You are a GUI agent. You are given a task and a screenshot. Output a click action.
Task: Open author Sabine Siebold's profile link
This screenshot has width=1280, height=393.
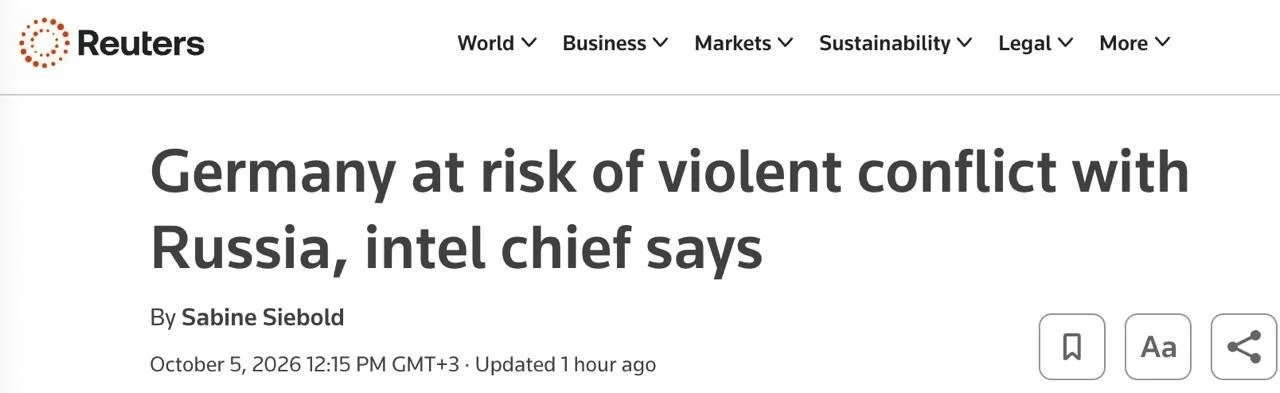point(262,318)
